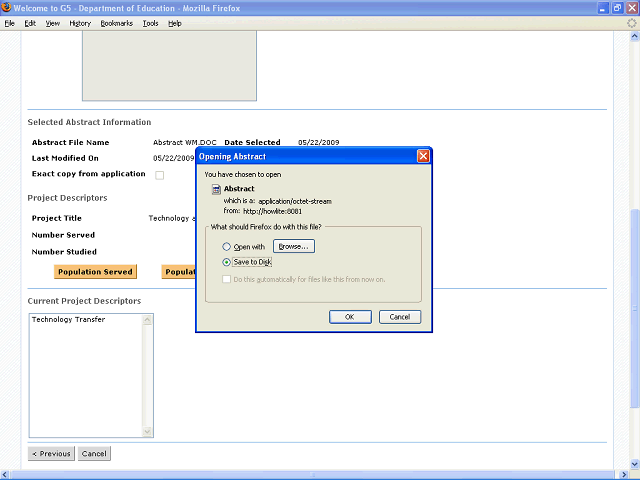Click the Project Descriptors heading
The width and height of the screenshot is (640, 480).
67,198
